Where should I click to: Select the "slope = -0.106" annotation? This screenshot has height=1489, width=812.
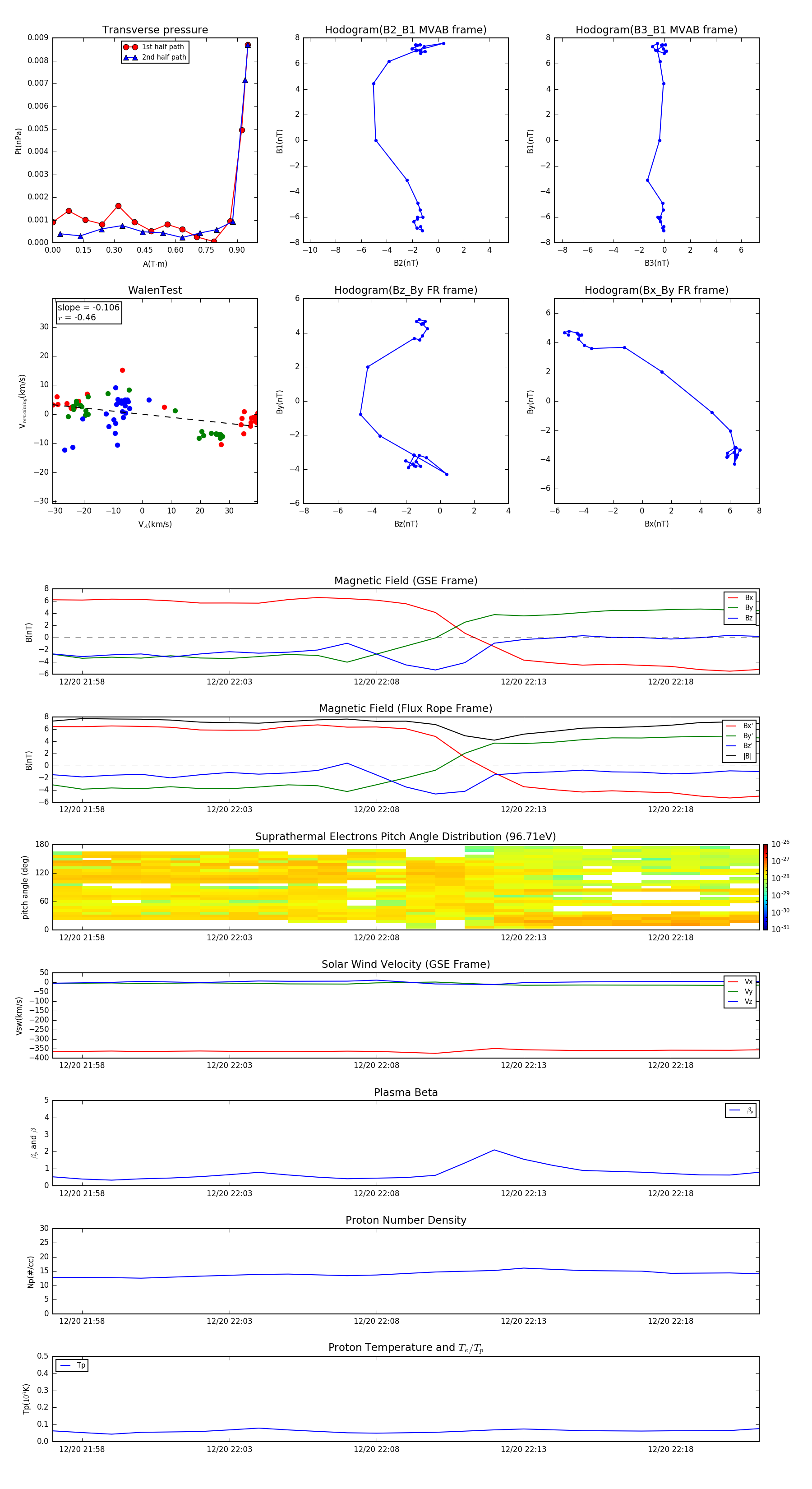88,308
